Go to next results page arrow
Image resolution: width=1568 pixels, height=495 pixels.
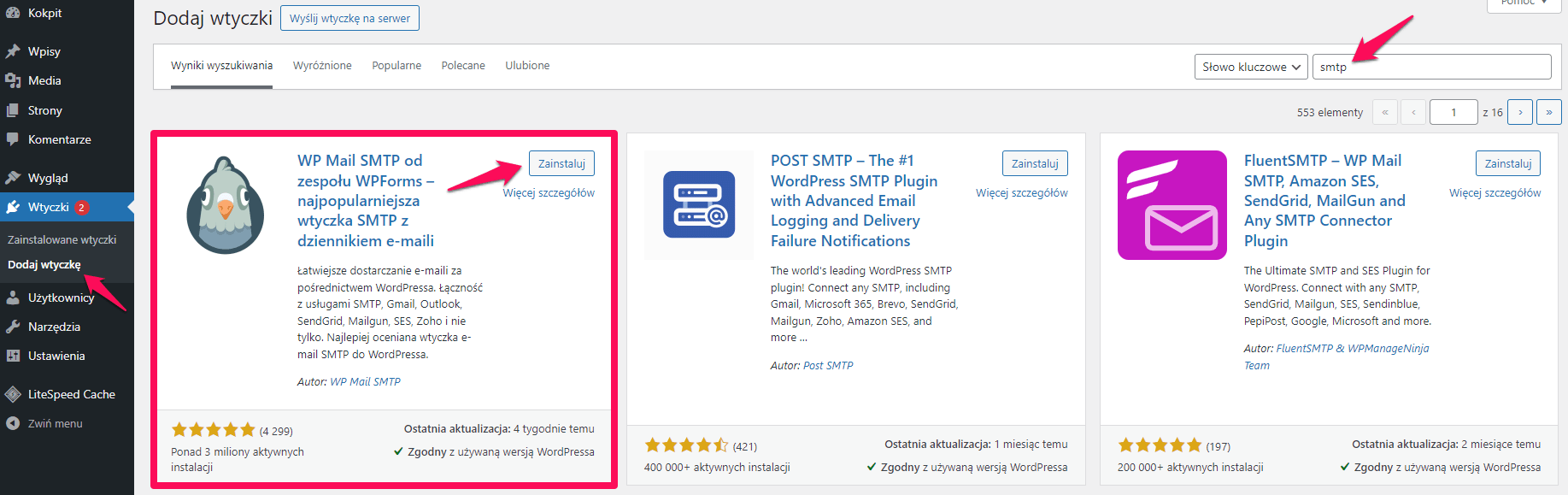[x=1520, y=112]
